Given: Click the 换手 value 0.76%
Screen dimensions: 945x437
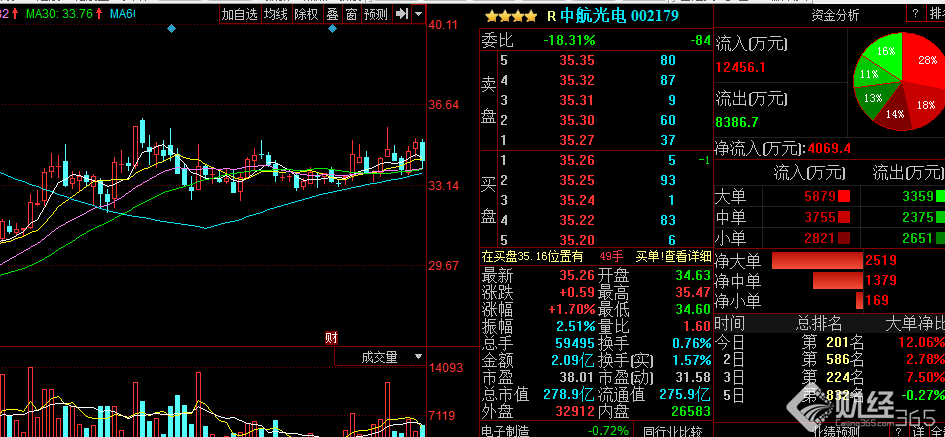Looking at the screenshot, I should [x=692, y=344].
